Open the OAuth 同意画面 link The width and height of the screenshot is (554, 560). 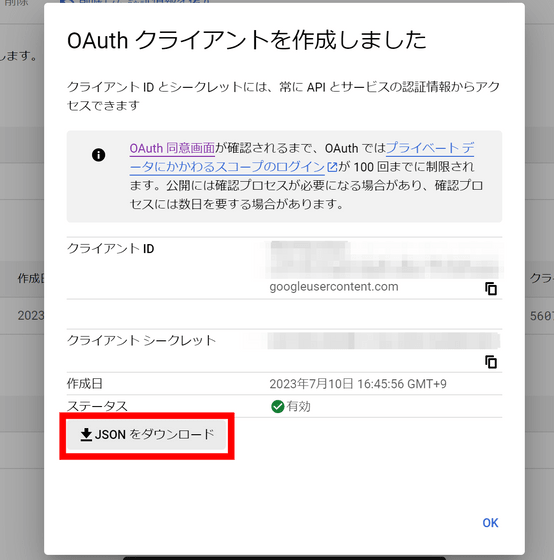[172, 148]
